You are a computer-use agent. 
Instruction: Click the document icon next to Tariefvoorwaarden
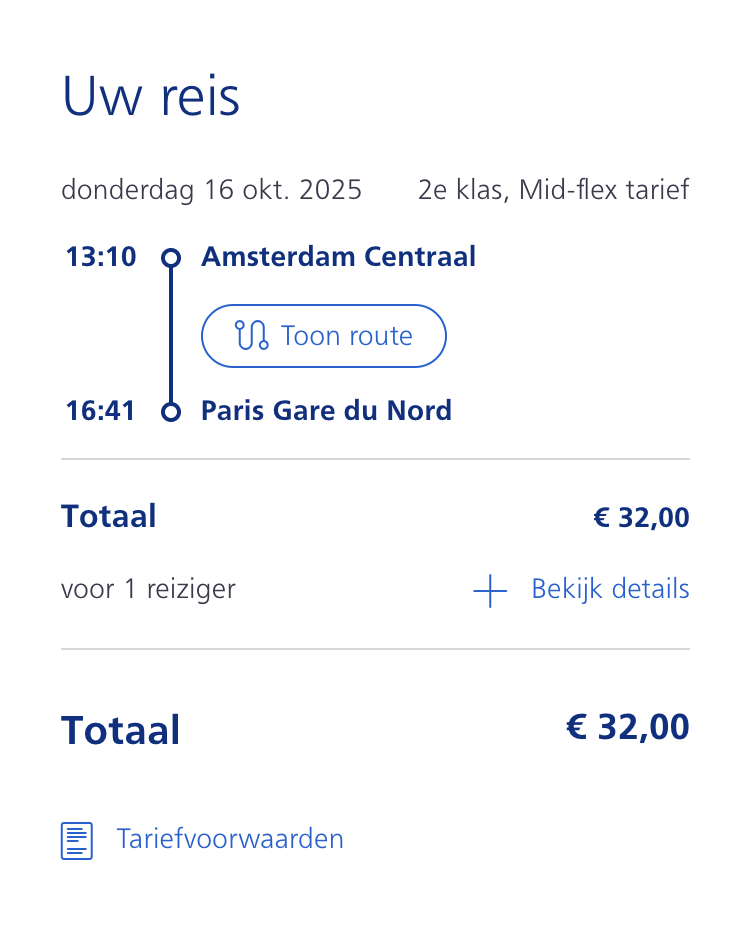[x=77, y=840]
